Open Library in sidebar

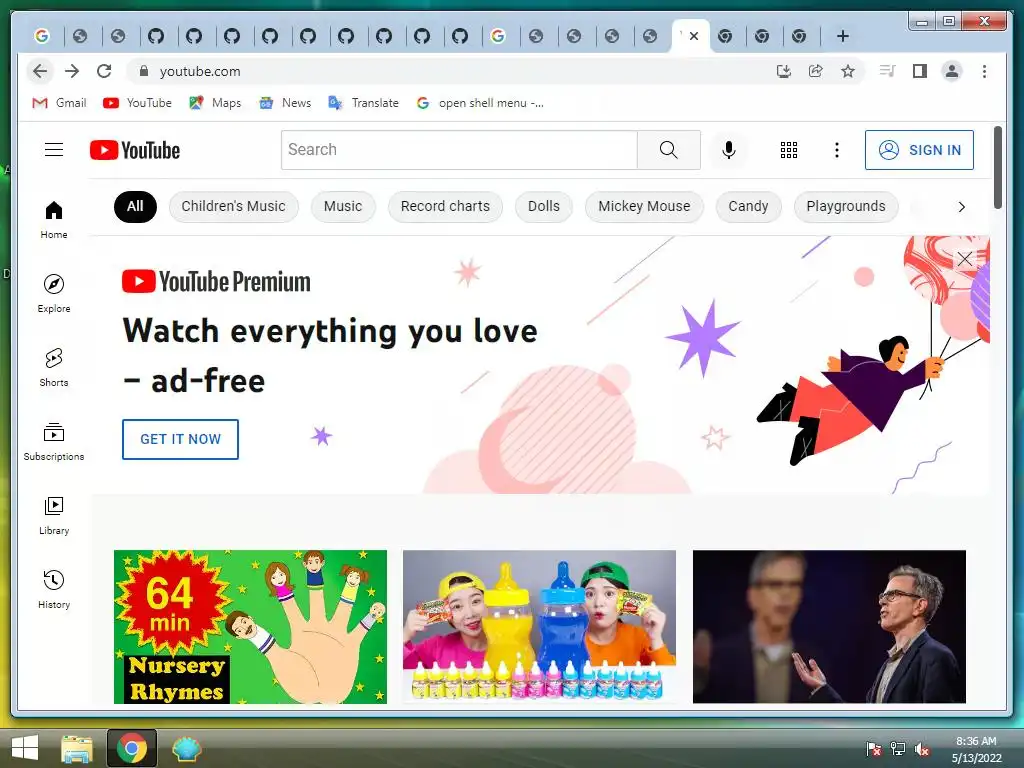coord(54,515)
